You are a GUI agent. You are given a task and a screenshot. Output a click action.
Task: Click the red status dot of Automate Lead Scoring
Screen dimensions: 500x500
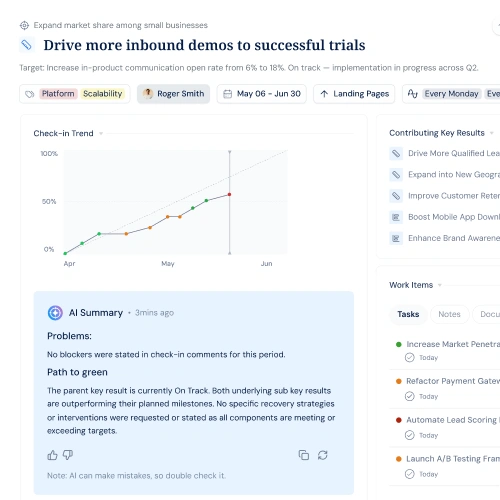[x=398, y=420]
